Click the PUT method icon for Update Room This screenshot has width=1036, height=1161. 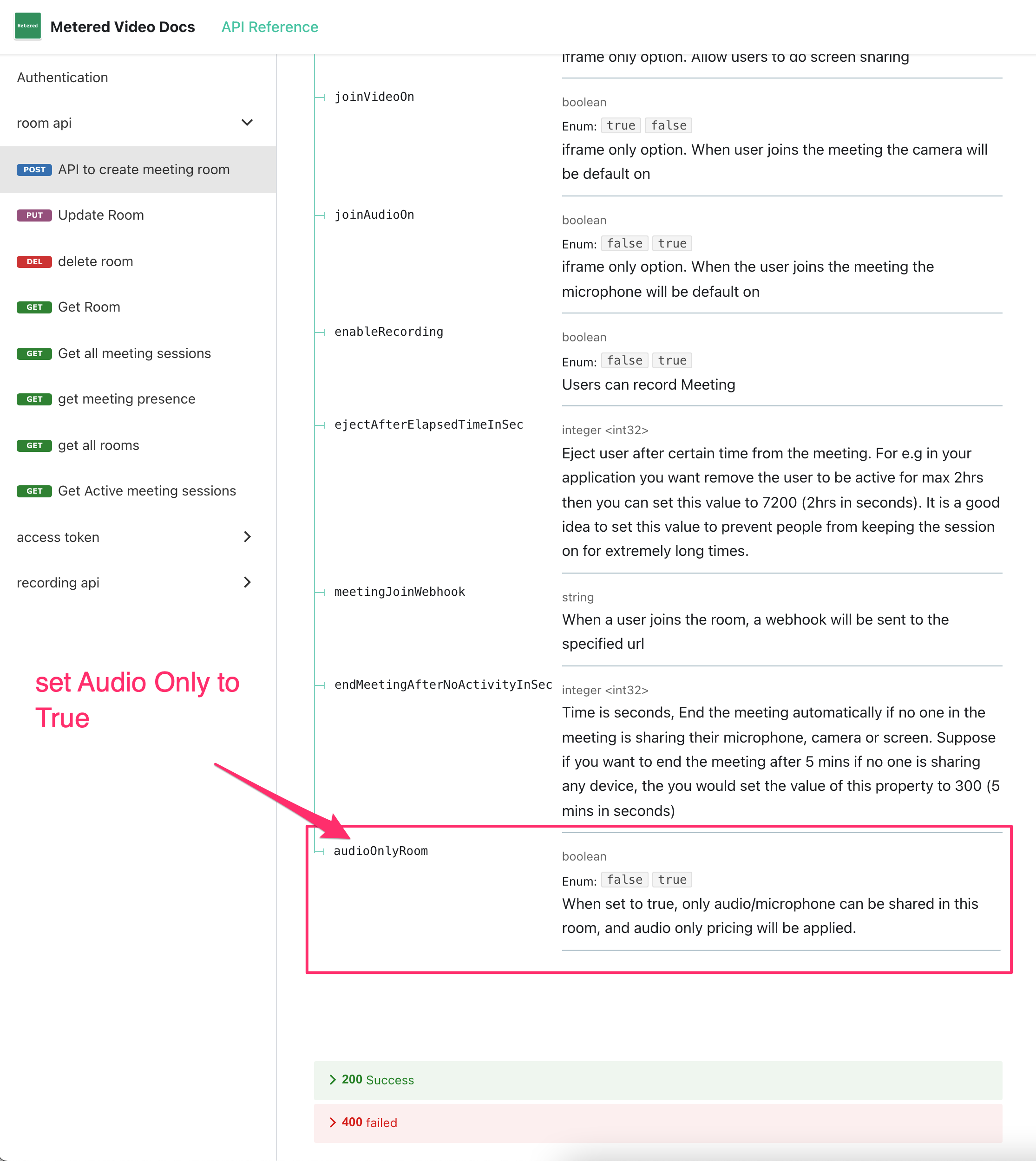pos(33,215)
